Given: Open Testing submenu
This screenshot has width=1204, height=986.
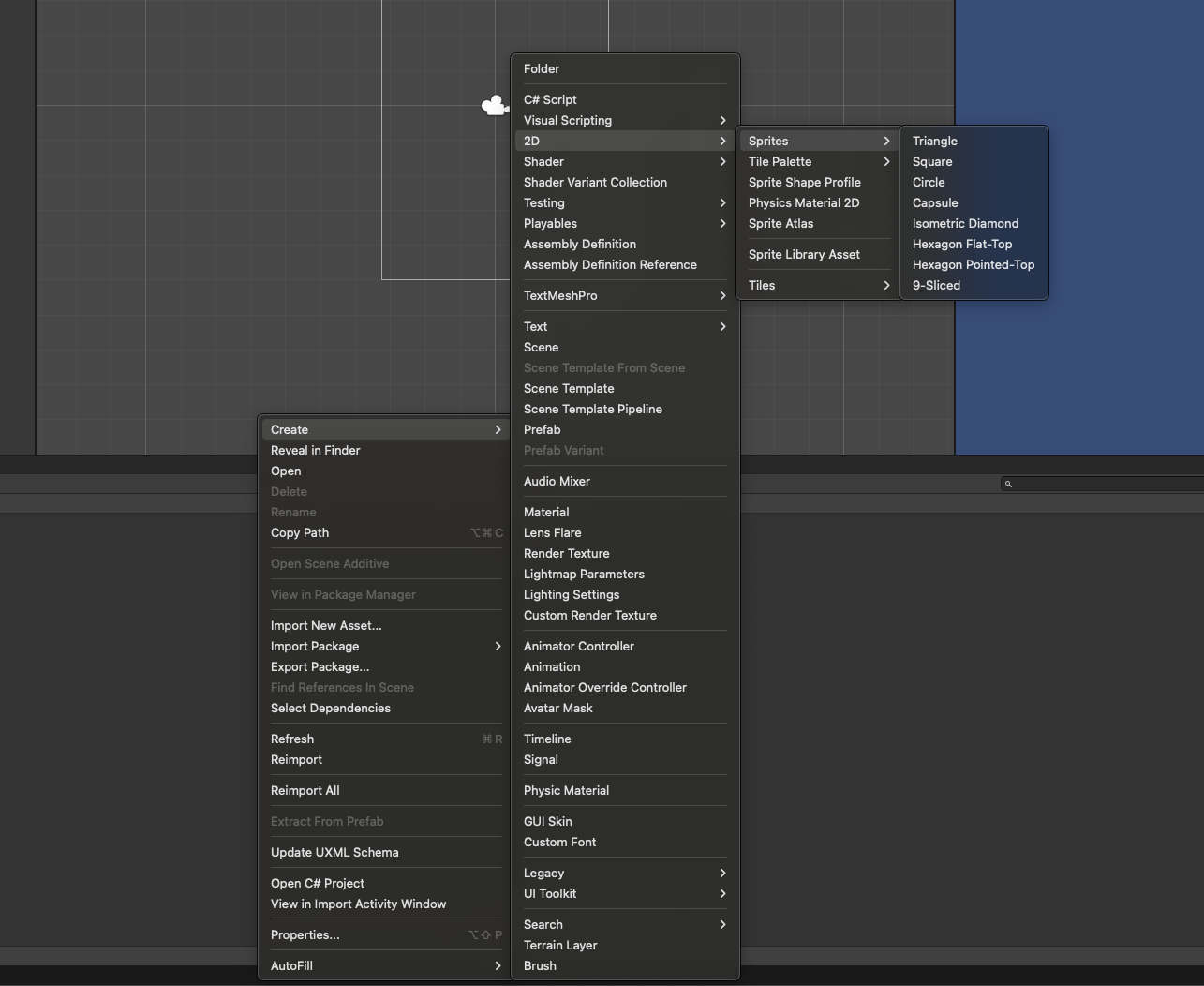Looking at the screenshot, I should tap(625, 202).
